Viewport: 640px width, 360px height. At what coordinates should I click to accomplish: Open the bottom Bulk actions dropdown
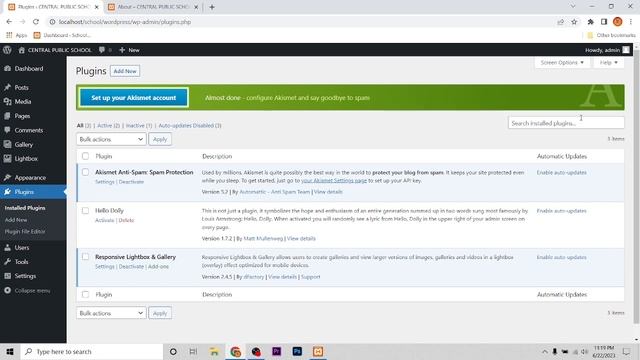(x=111, y=313)
